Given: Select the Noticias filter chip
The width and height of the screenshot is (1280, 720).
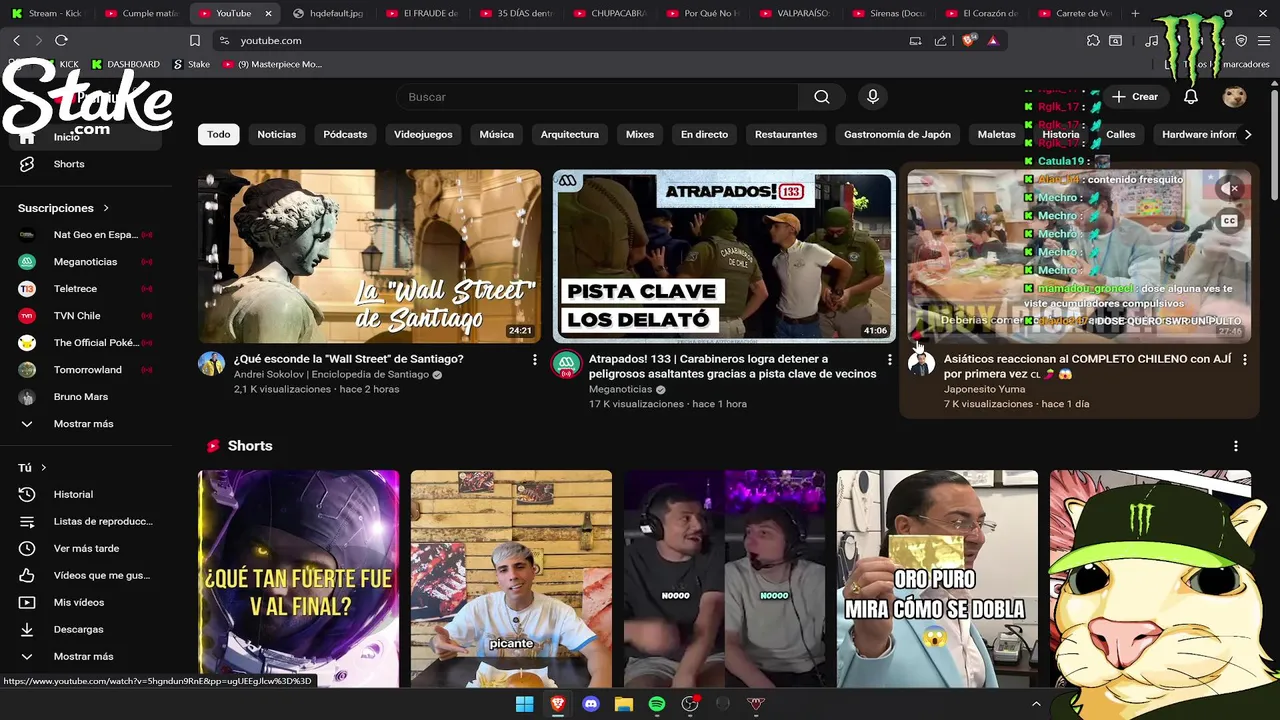Looking at the screenshot, I should click(277, 134).
